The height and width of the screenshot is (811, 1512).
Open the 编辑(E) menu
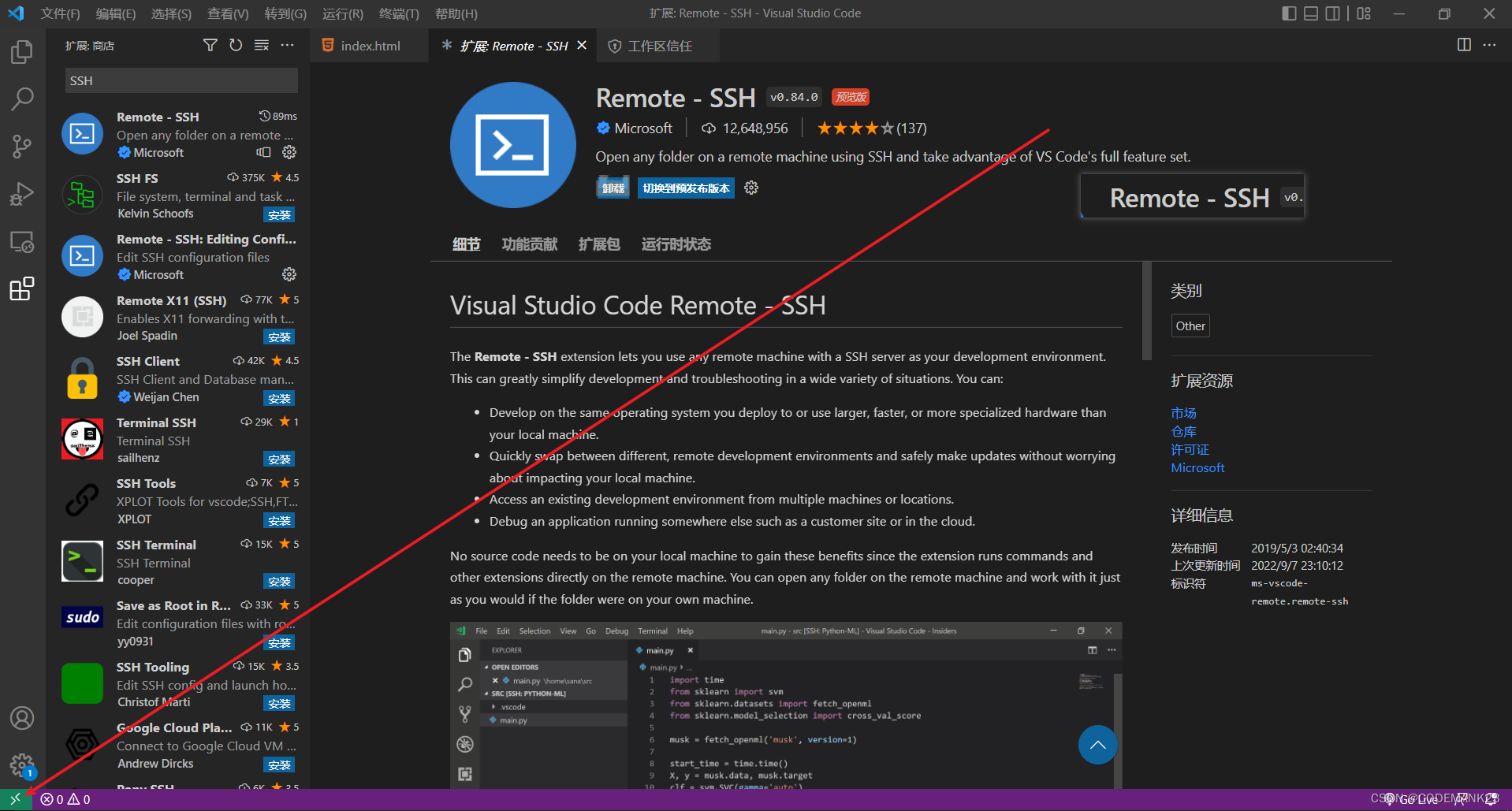[x=116, y=13]
